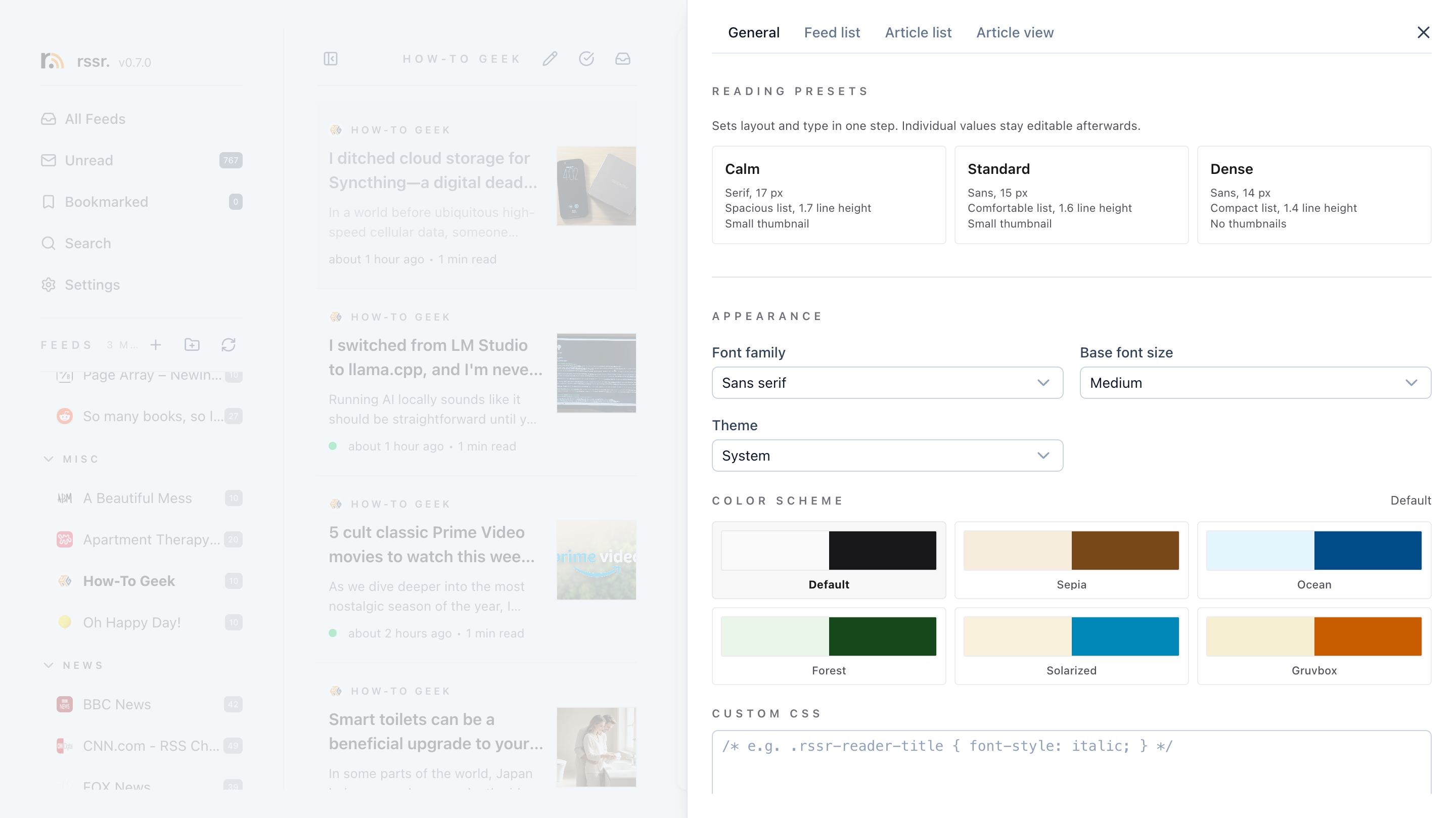This screenshot has height=818, width=1456.
Task: Click How-To Geek feed favicon in sidebar
Action: pyautogui.click(x=65, y=580)
